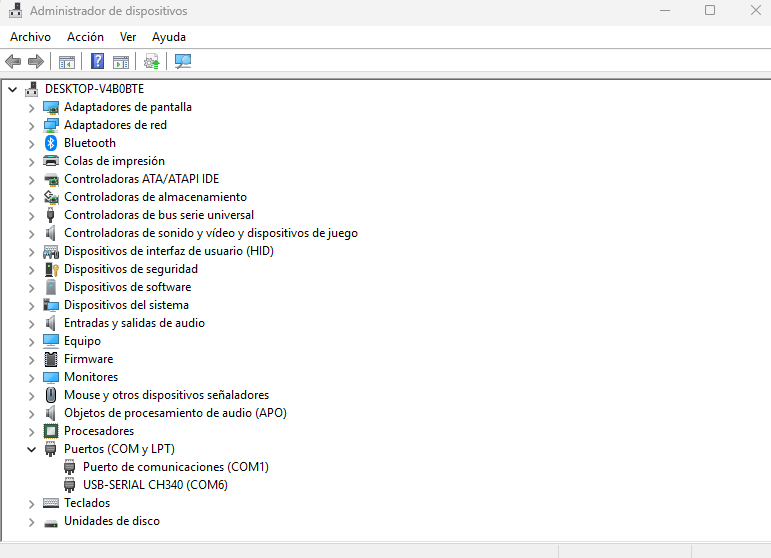Expand Controladoras de bus serie universal
The height and width of the screenshot is (558, 771).
coord(31,216)
